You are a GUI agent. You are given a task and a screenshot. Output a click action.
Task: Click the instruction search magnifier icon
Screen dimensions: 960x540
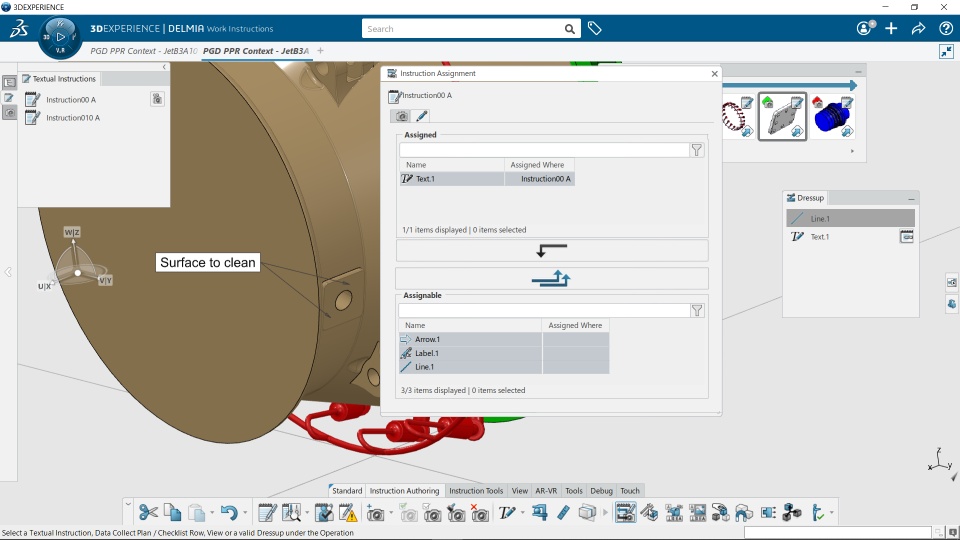tap(291, 512)
